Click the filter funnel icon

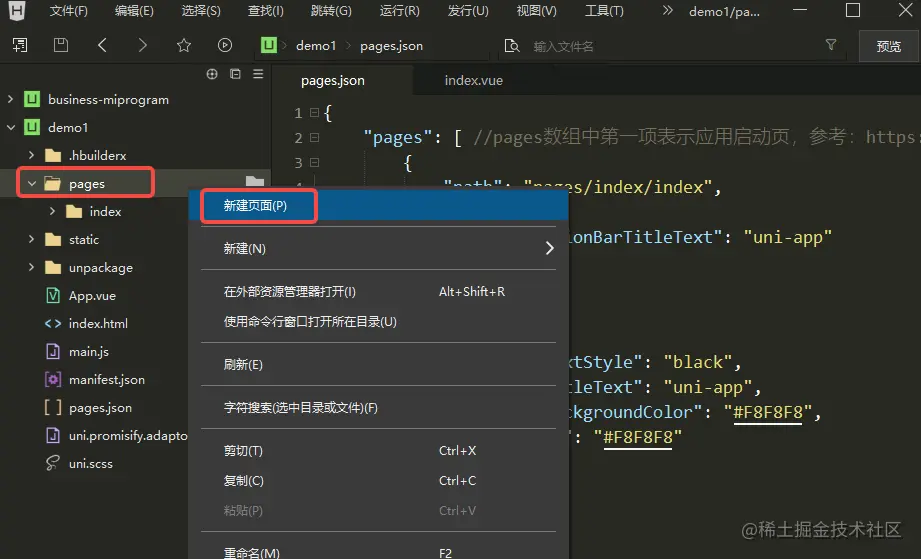pos(831,45)
